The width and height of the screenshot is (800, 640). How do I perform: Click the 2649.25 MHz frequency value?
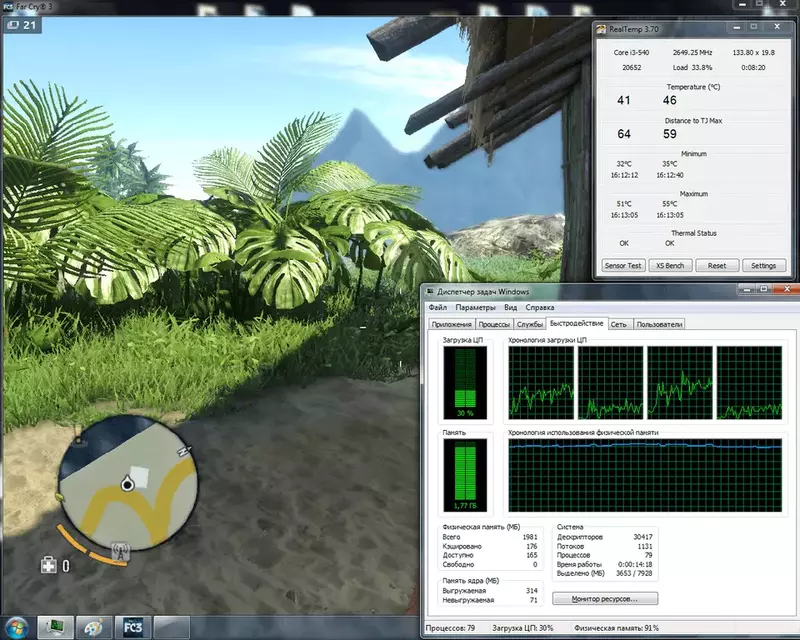point(692,53)
